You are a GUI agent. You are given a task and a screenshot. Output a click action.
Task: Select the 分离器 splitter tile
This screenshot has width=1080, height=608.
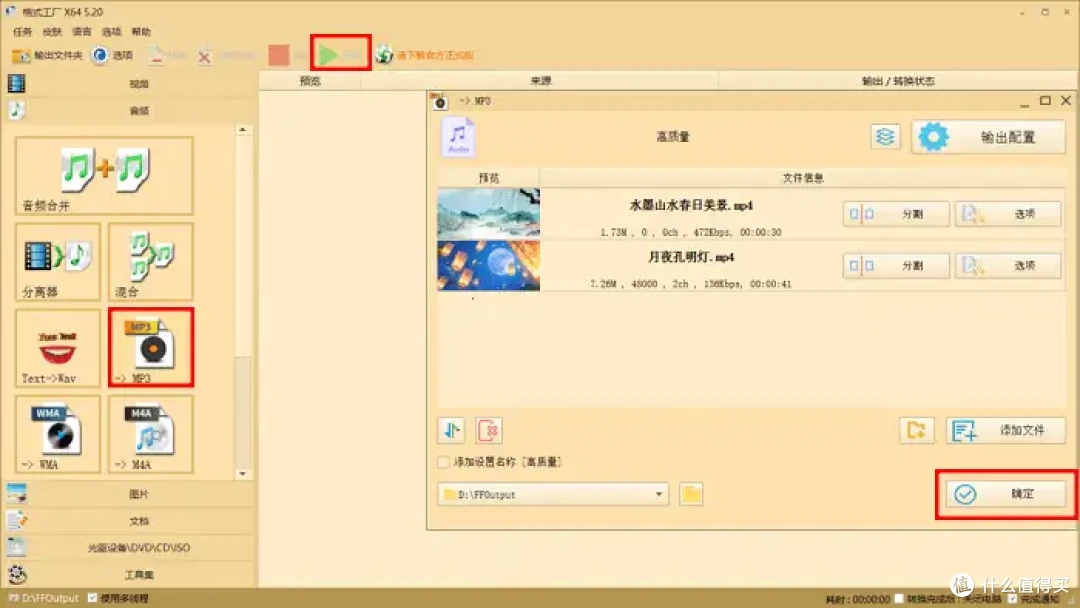pyautogui.click(x=58, y=262)
